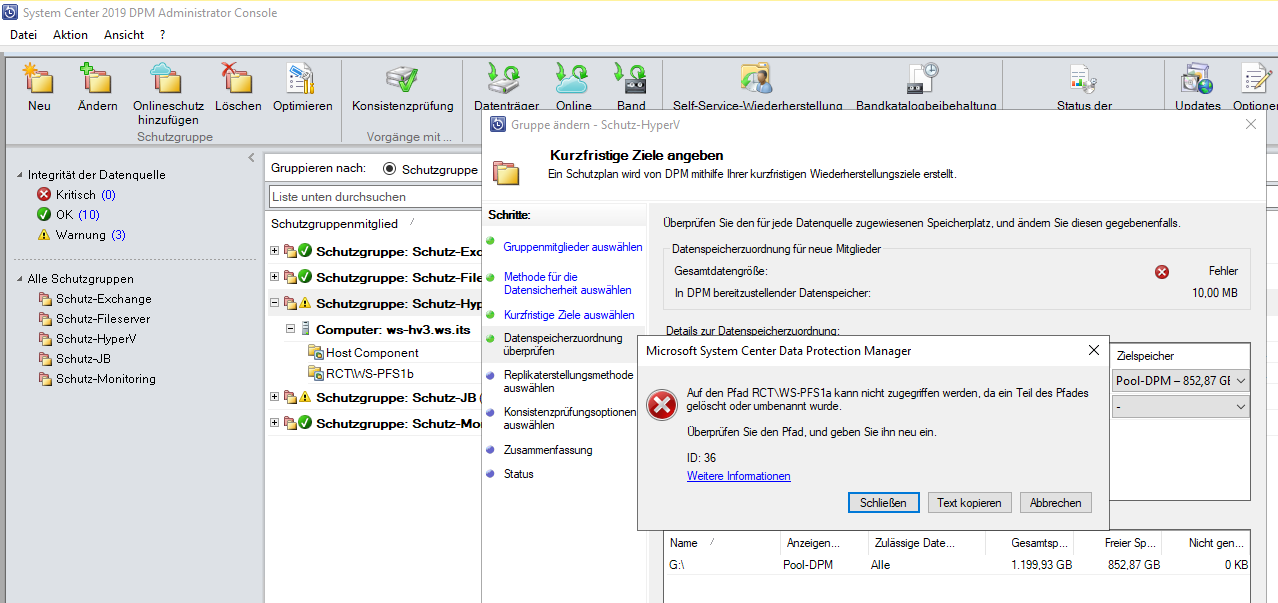The width and height of the screenshot is (1278, 603).
Task: Select Schutz-JB in sidebar tree
Action: [x=84, y=359]
